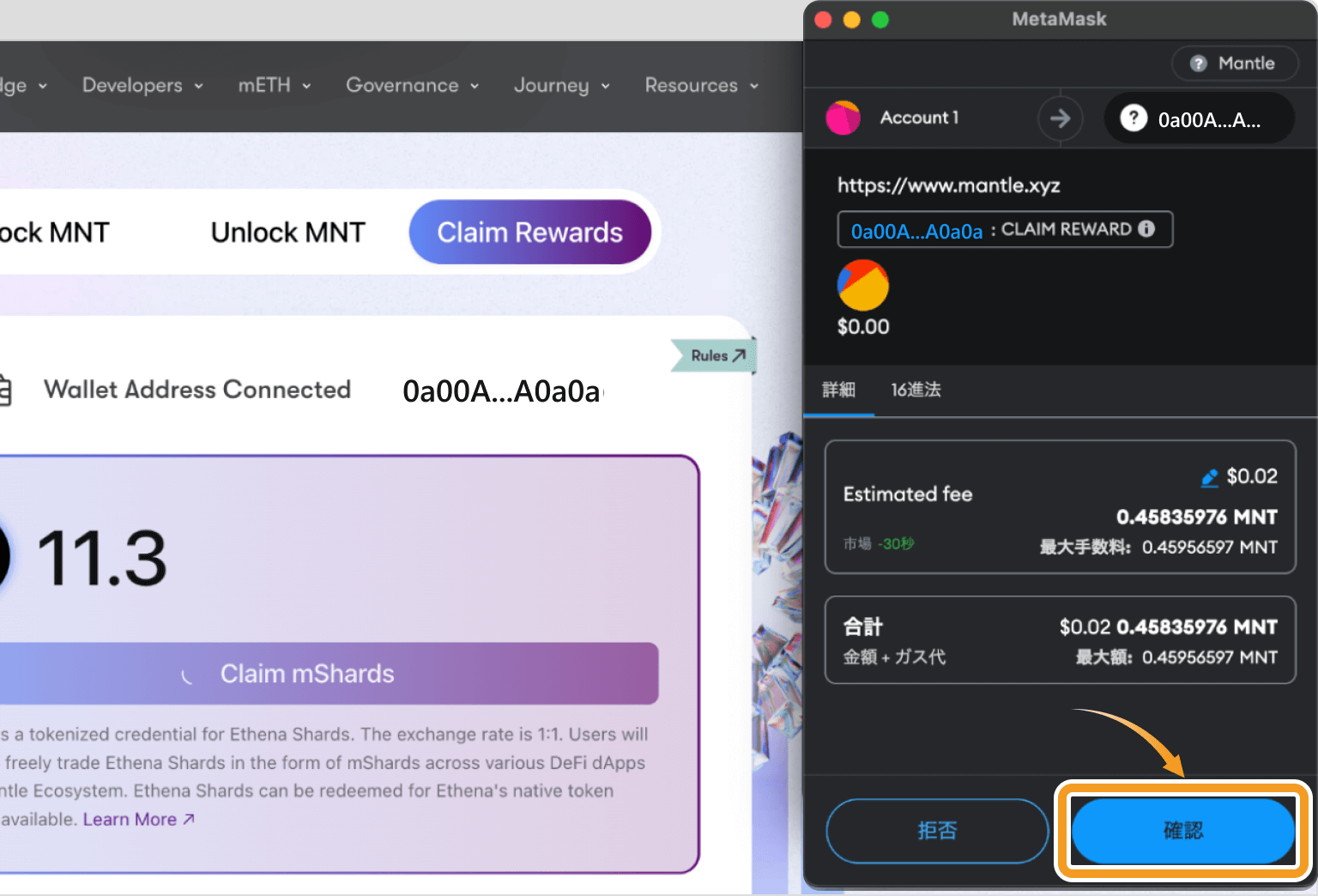Click the Estimated fee label

(908, 494)
